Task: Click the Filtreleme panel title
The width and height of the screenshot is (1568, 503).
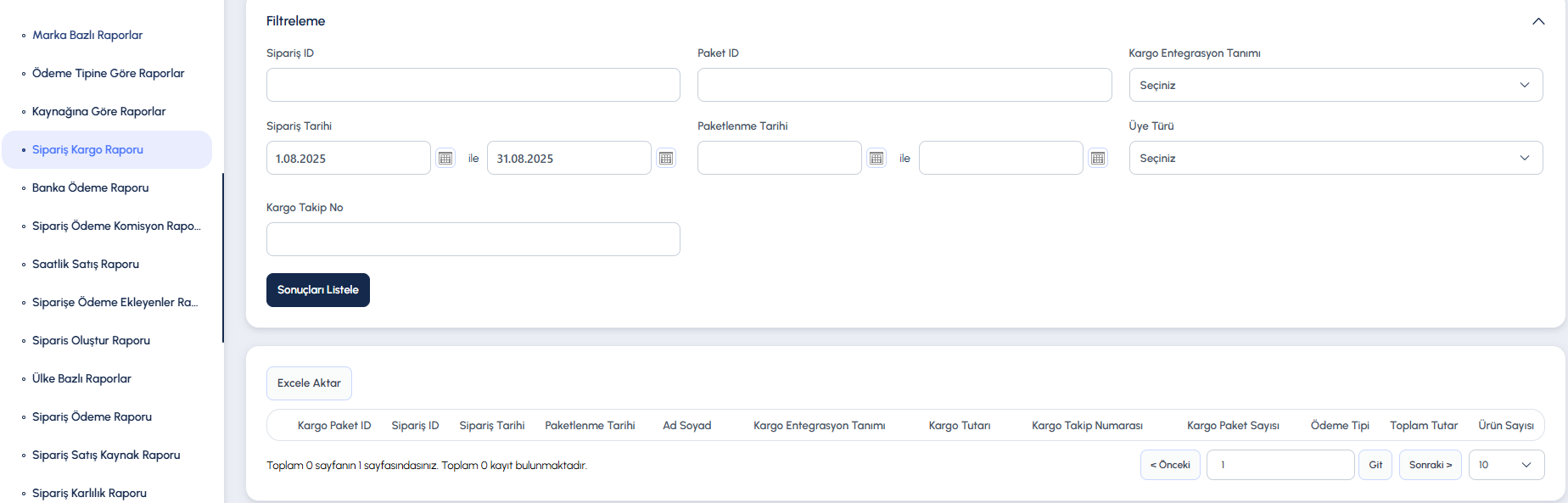Action: [x=295, y=21]
